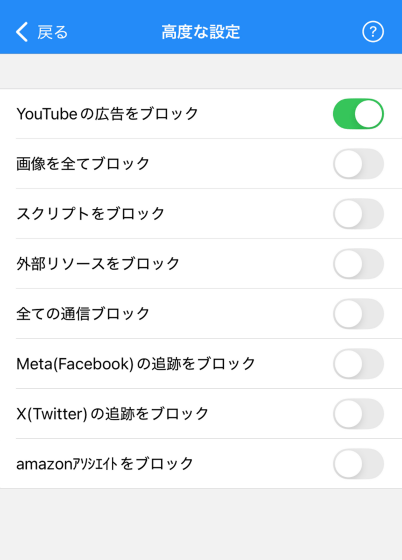Viewport: 402px width, 560px height.
Task: Choose the amazonアソシエイトをブロック label
Action: 105,464
